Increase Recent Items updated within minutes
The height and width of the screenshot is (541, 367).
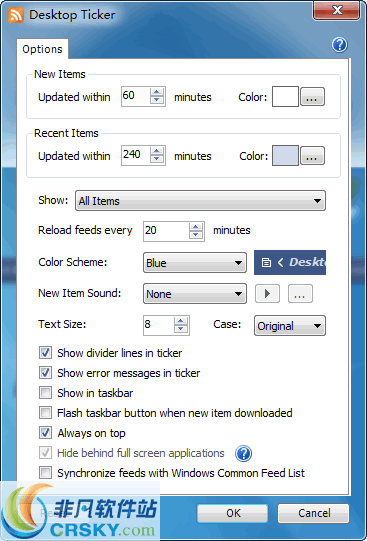(157, 151)
